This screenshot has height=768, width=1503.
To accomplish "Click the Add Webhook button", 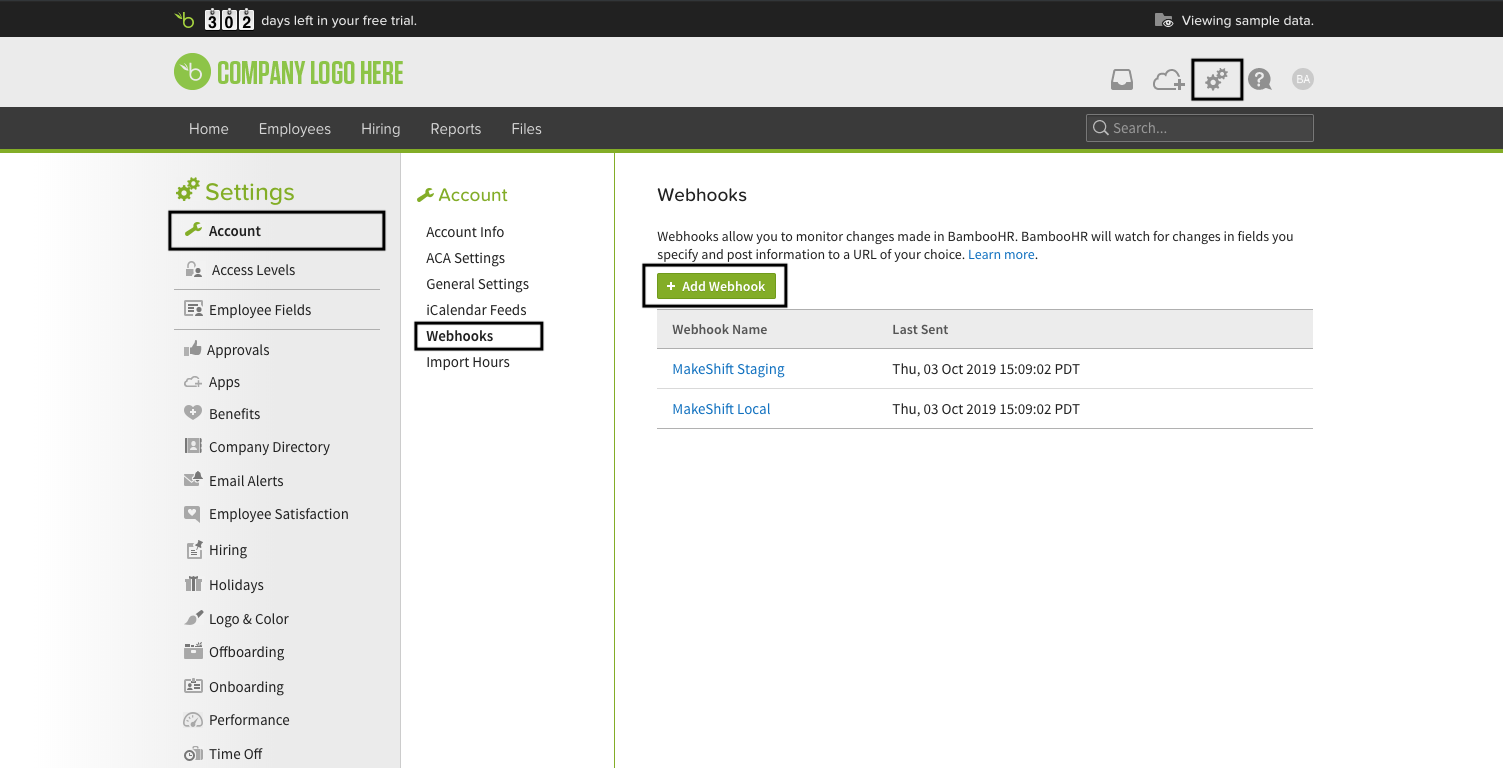I will click(x=716, y=286).
